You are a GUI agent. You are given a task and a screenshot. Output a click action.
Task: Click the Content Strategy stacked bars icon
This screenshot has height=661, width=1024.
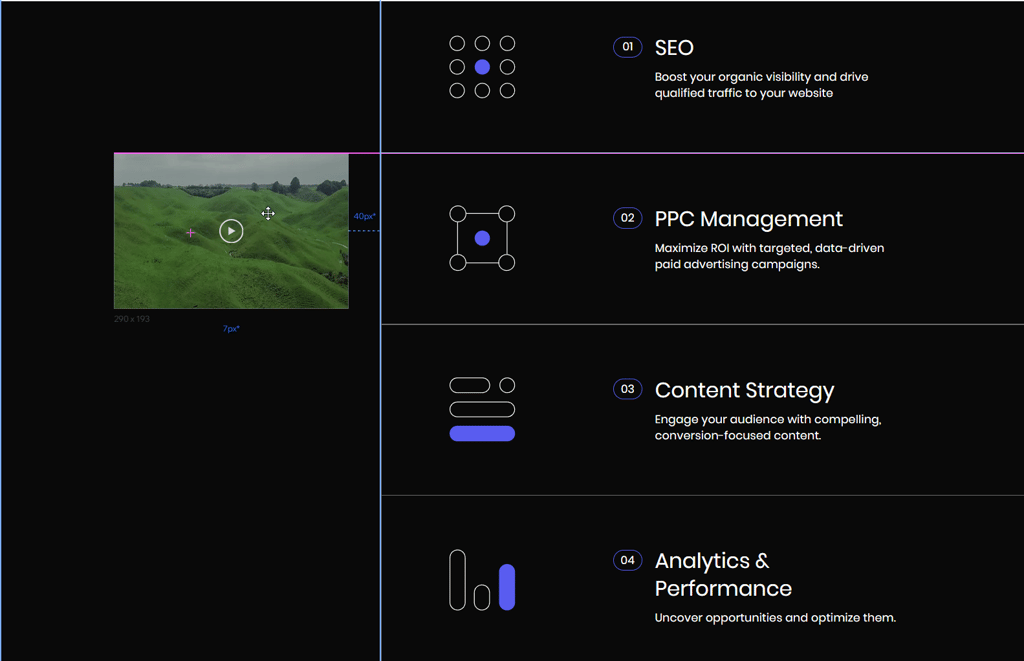[482, 410]
